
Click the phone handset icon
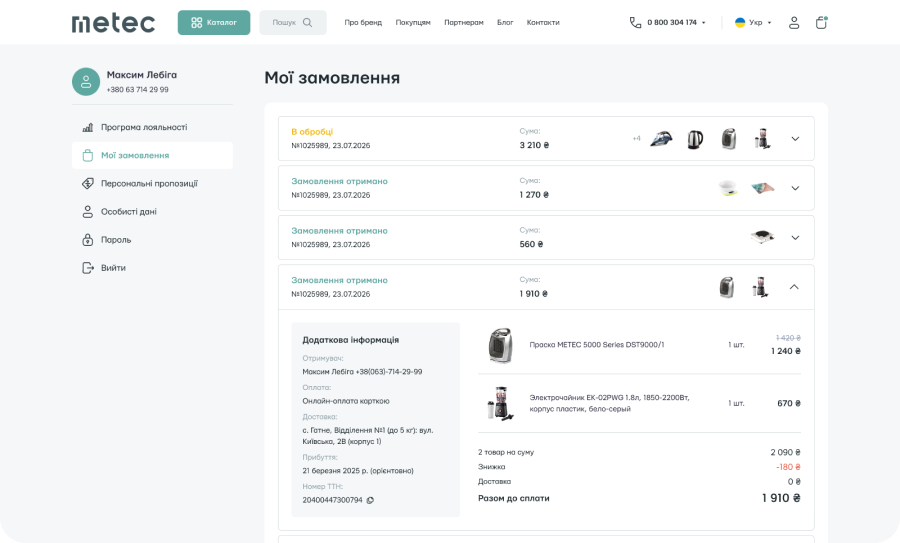tap(635, 22)
